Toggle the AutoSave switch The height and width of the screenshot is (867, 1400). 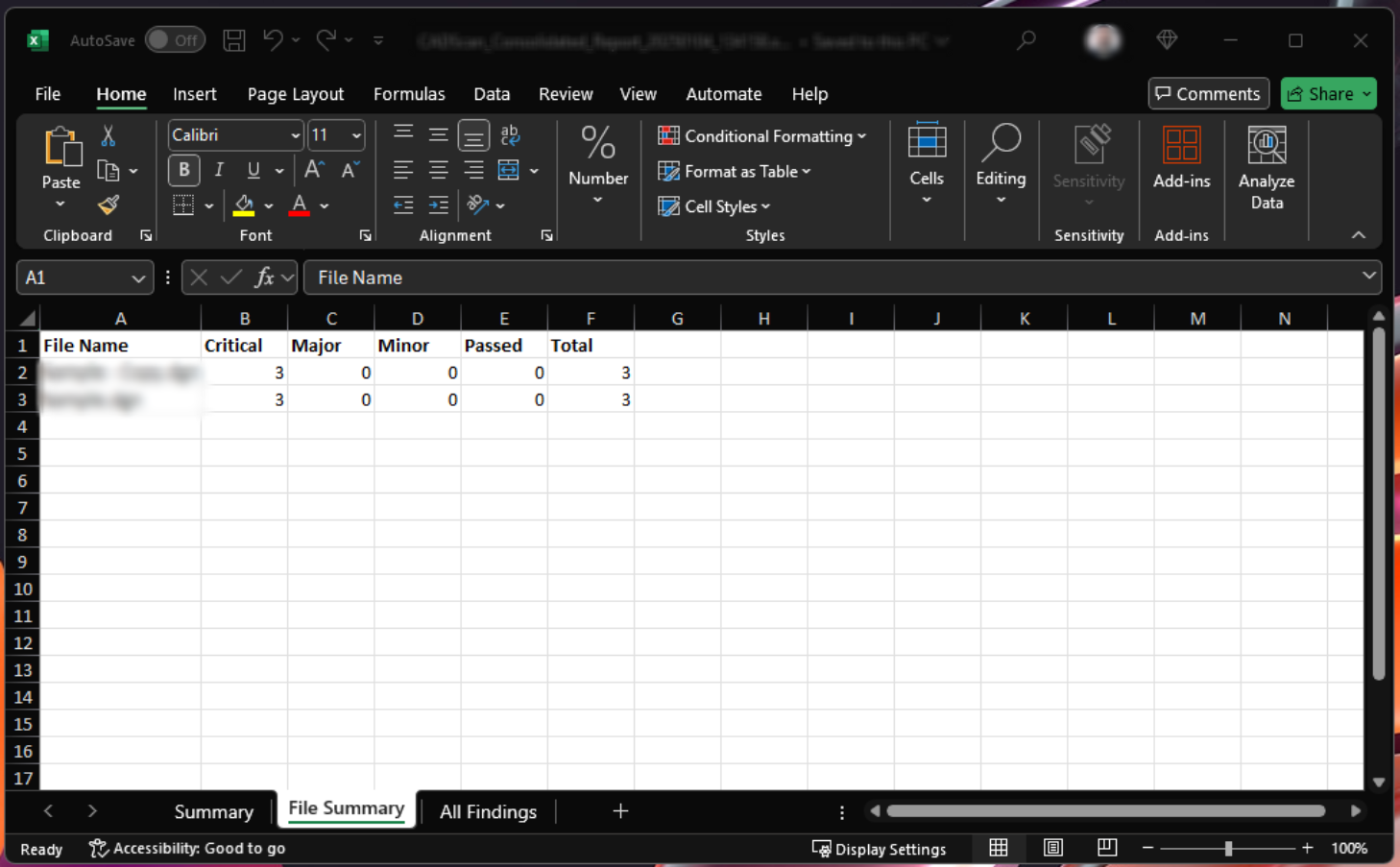[175, 40]
